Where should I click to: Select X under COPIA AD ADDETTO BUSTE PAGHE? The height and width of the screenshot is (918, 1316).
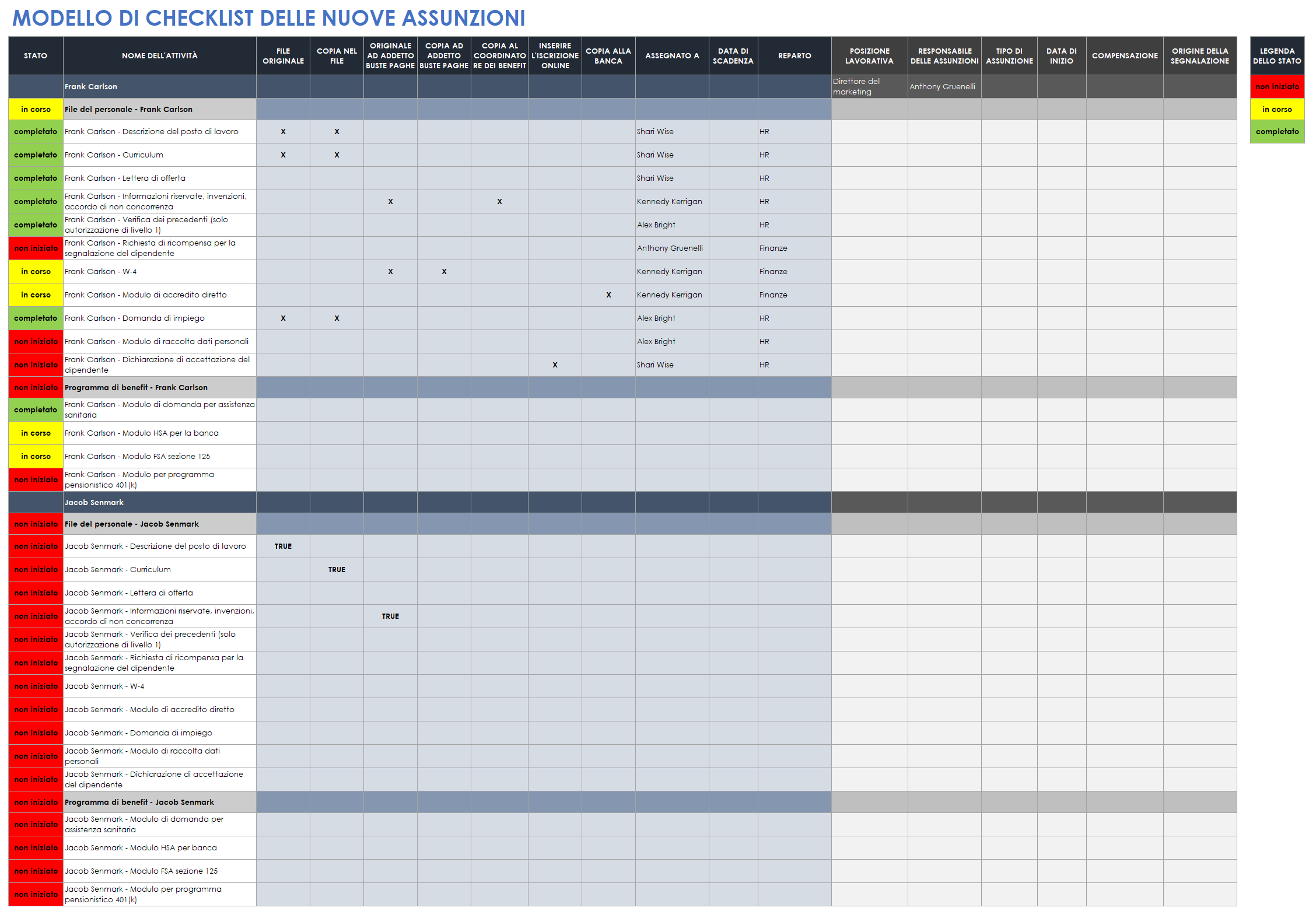(x=444, y=271)
